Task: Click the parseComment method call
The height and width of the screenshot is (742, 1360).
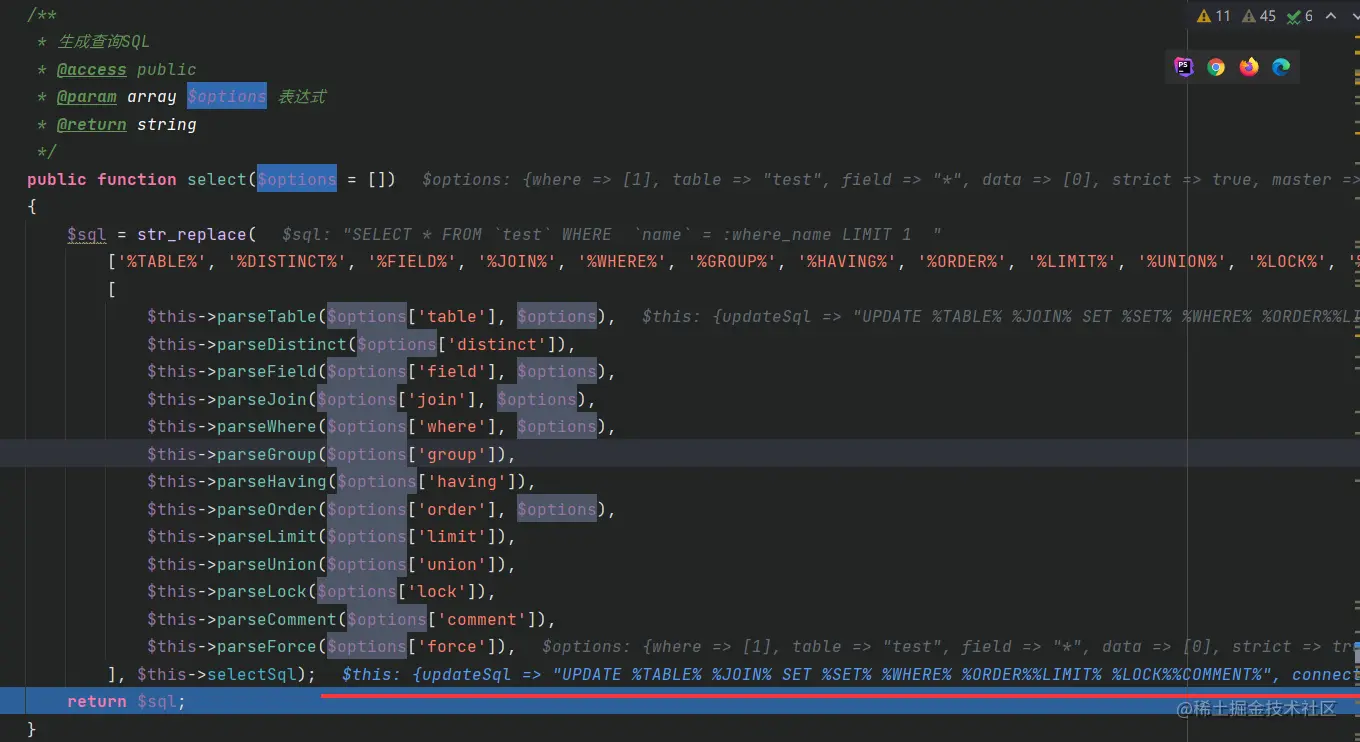Action: click(277, 620)
